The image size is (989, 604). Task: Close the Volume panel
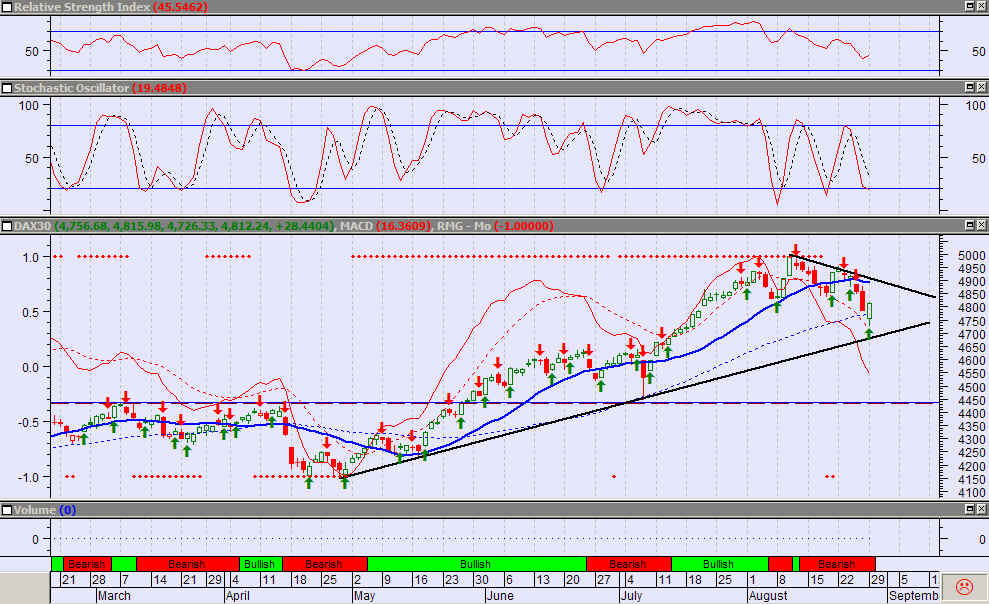[x=981, y=510]
